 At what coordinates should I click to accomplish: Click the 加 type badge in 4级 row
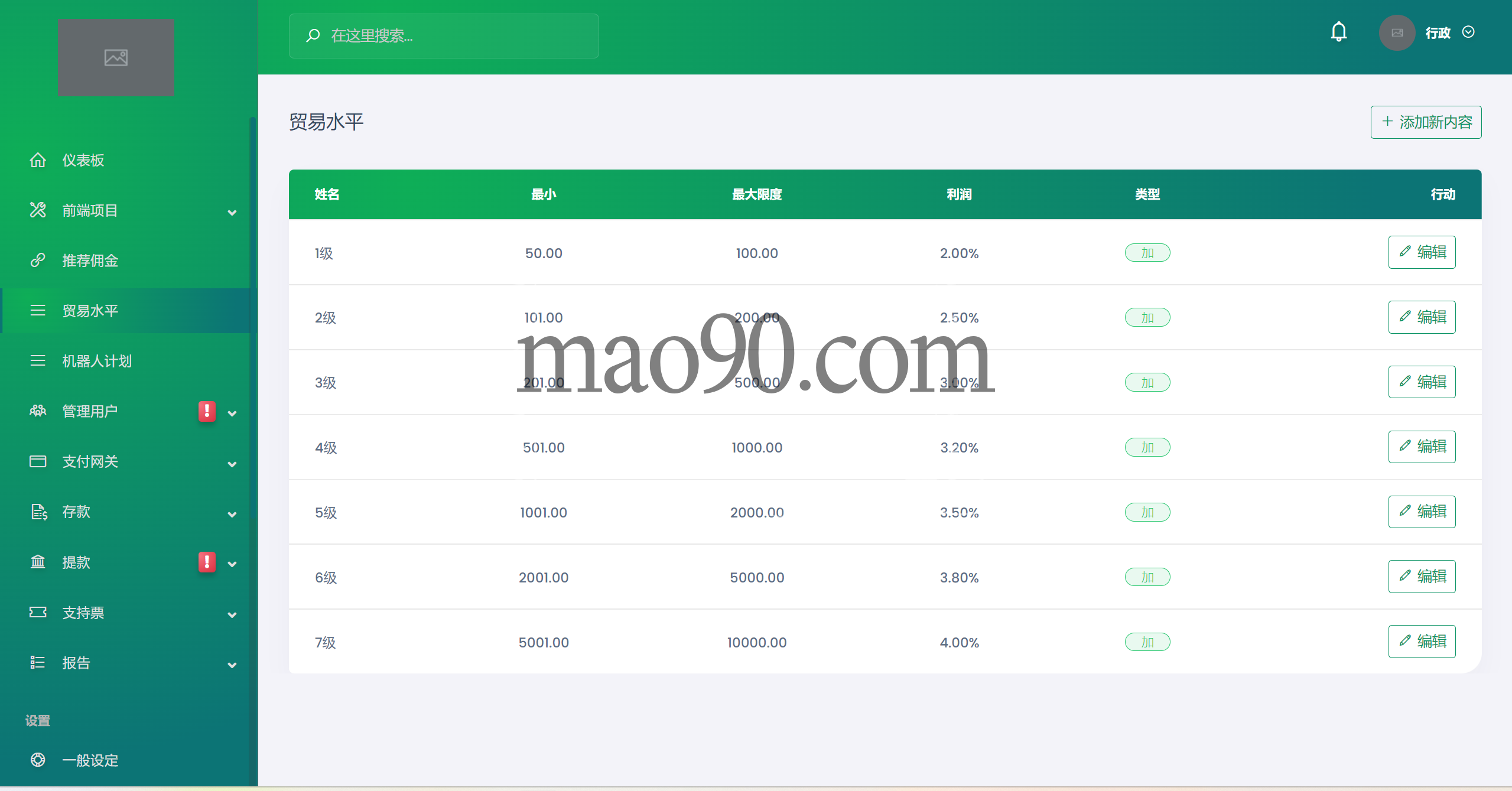pos(1147,447)
